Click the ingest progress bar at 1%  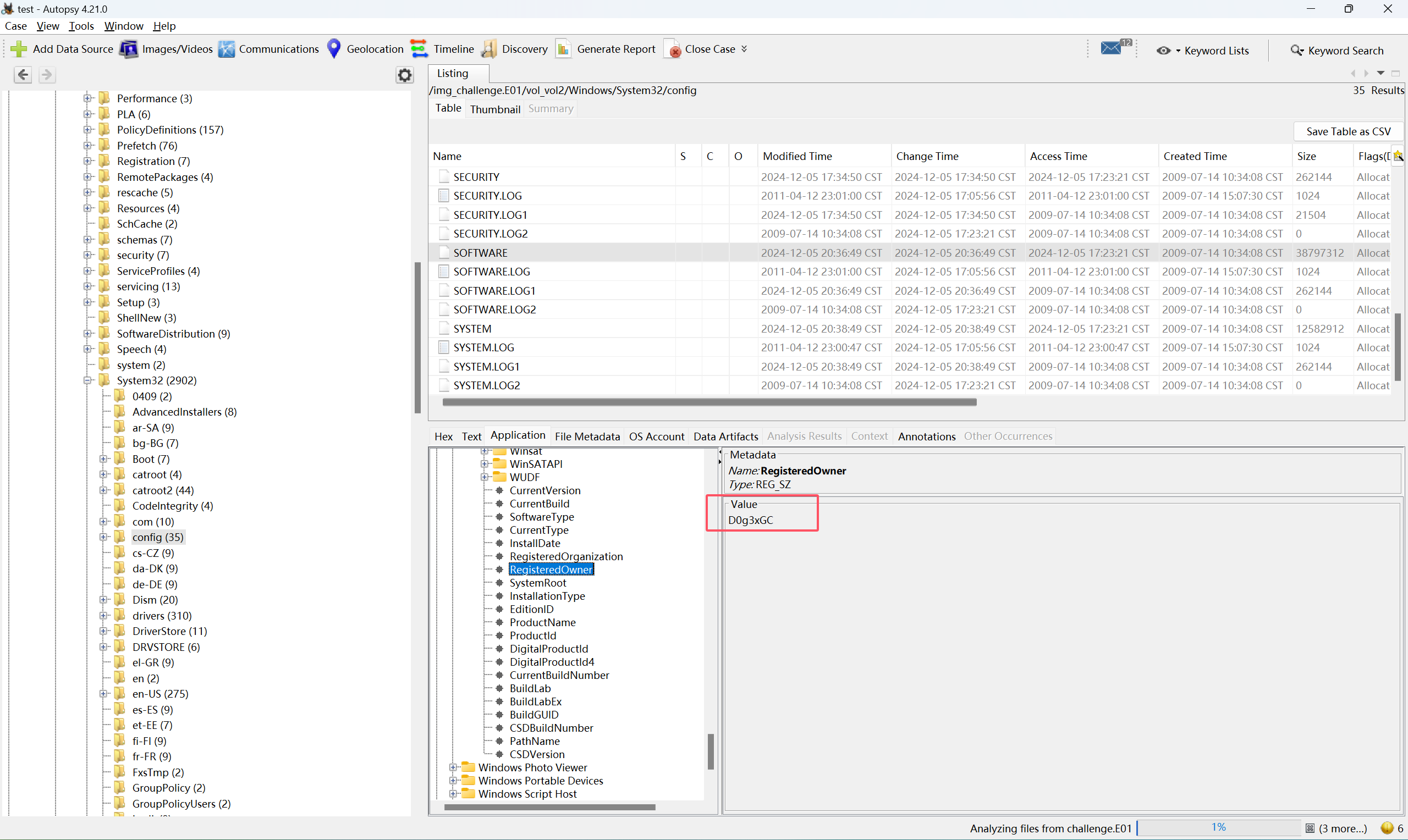(1219, 827)
